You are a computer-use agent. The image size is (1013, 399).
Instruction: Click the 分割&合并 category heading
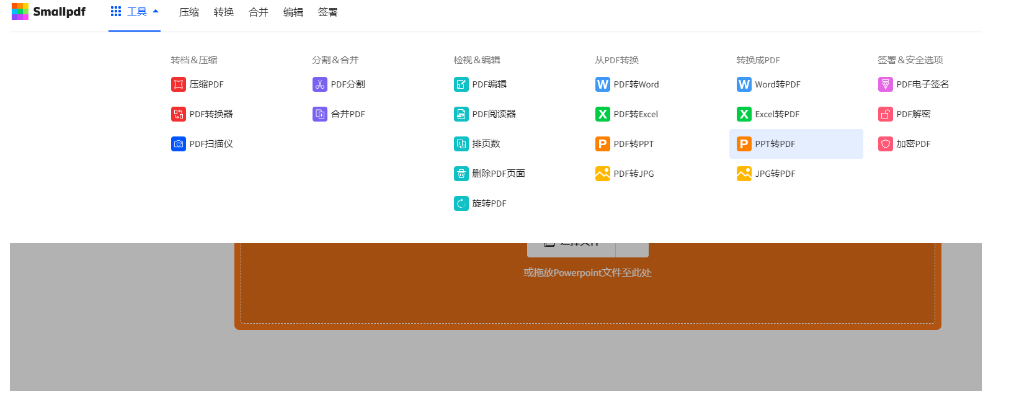[335, 60]
